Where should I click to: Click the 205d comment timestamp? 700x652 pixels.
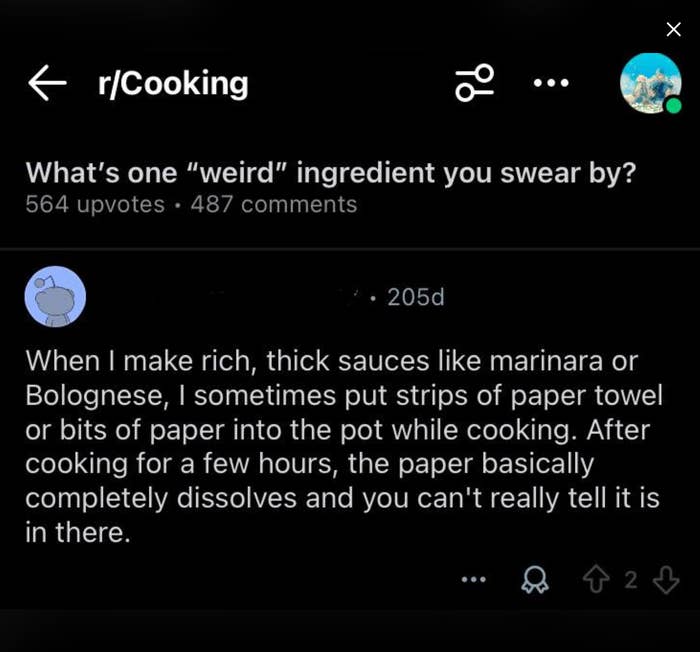pyautogui.click(x=415, y=297)
